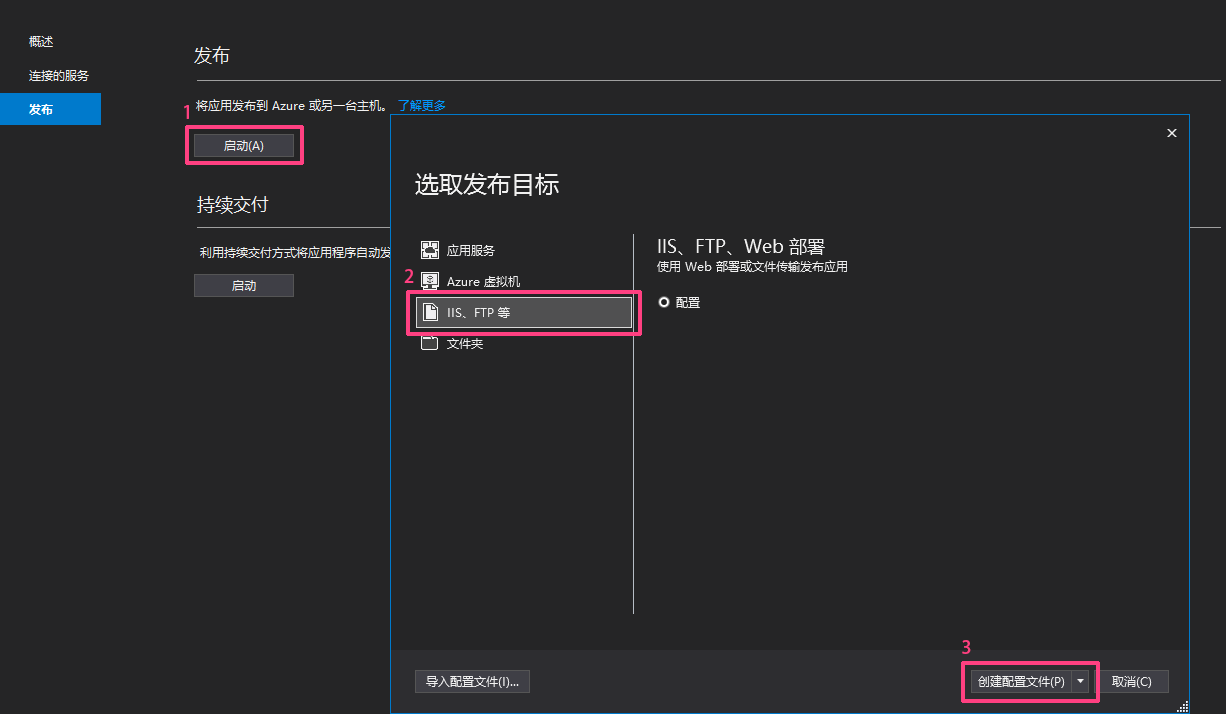Image resolution: width=1226 pixels, height=714 pixels.
Task: Click 使用 Web 部署或文件传输发布应用 description
Action: [x=752, y=267]
